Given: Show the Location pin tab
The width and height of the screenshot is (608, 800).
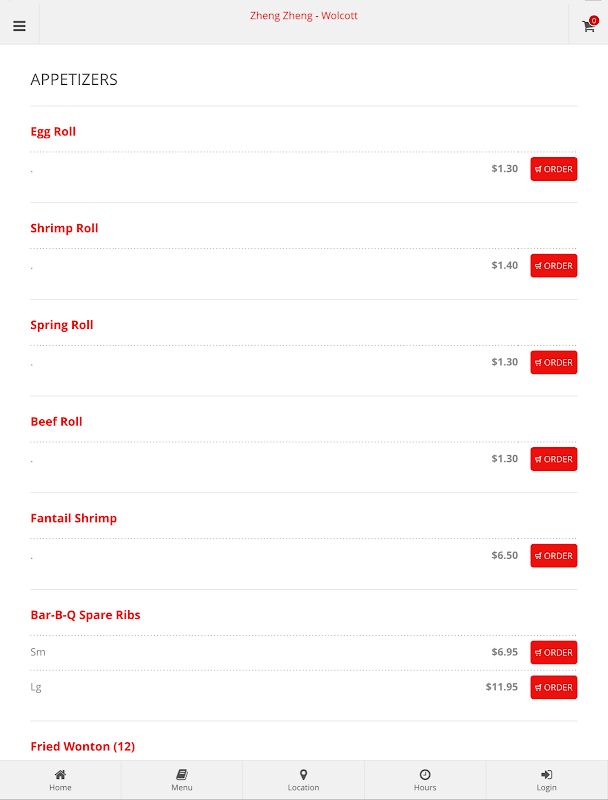Looking at the screenshot, I should point(303,780).
